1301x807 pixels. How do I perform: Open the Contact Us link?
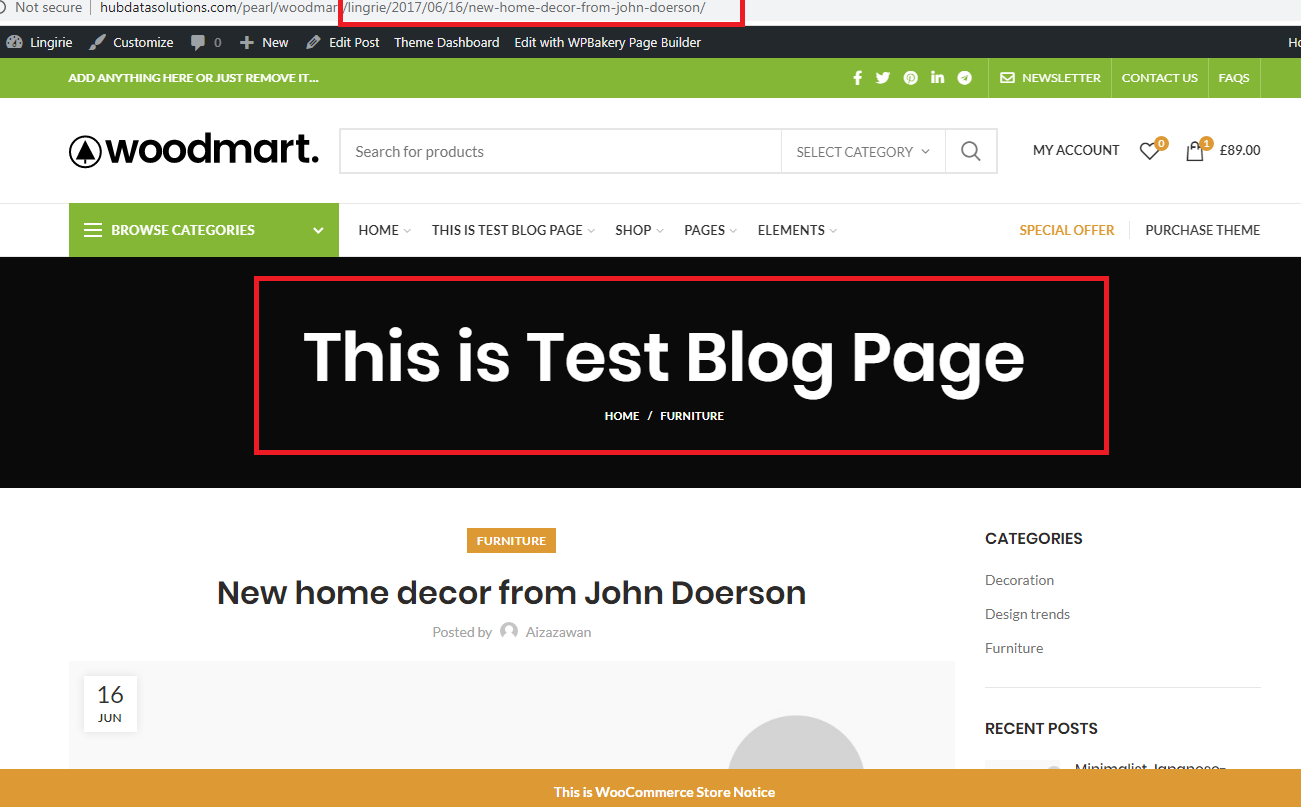(x=1160, y=78)
